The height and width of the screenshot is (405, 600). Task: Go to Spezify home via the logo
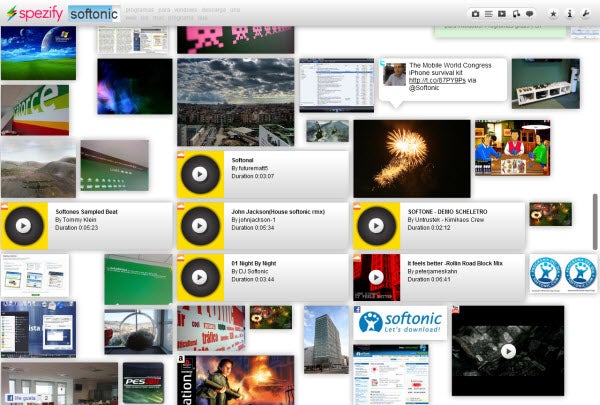35,14
